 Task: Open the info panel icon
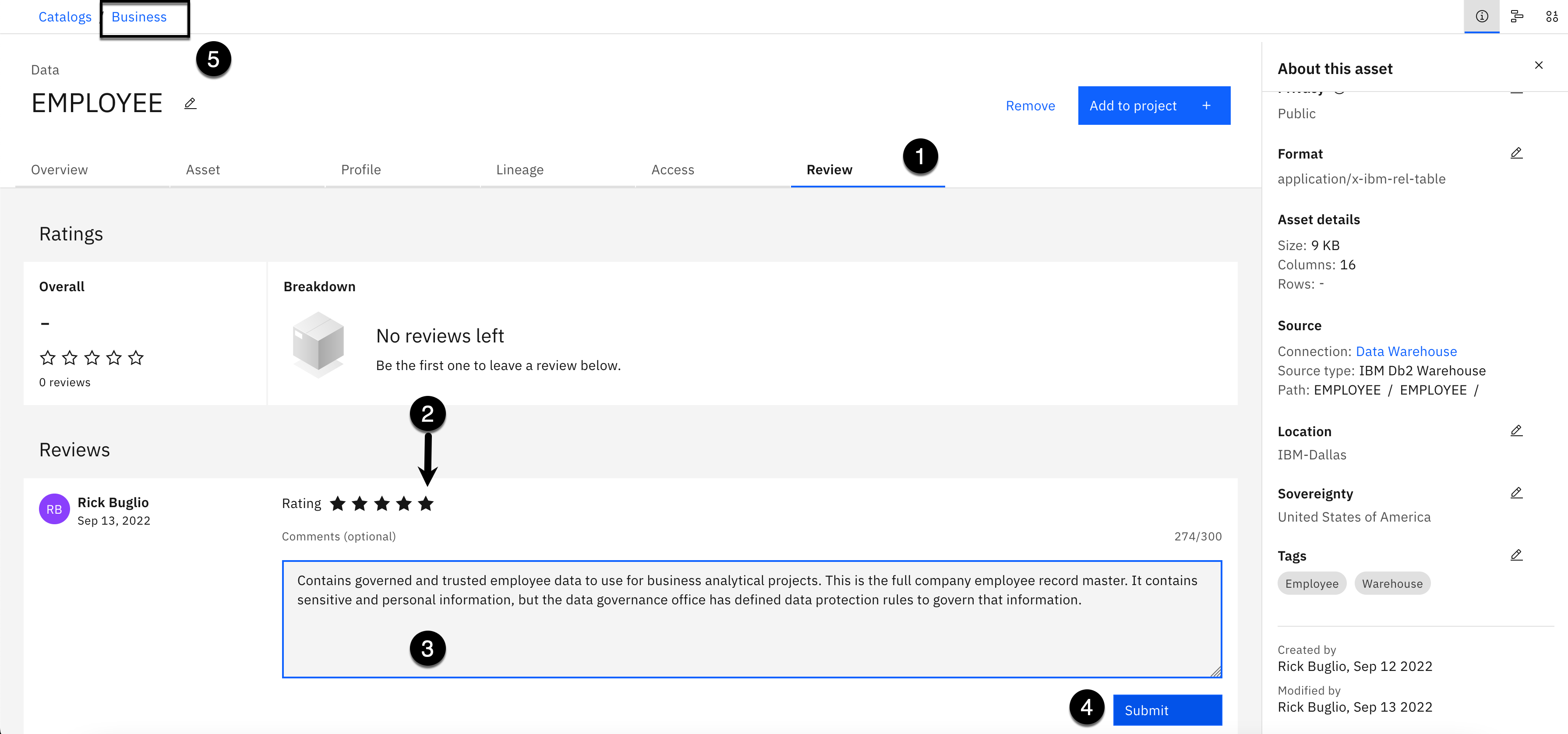1482,17
